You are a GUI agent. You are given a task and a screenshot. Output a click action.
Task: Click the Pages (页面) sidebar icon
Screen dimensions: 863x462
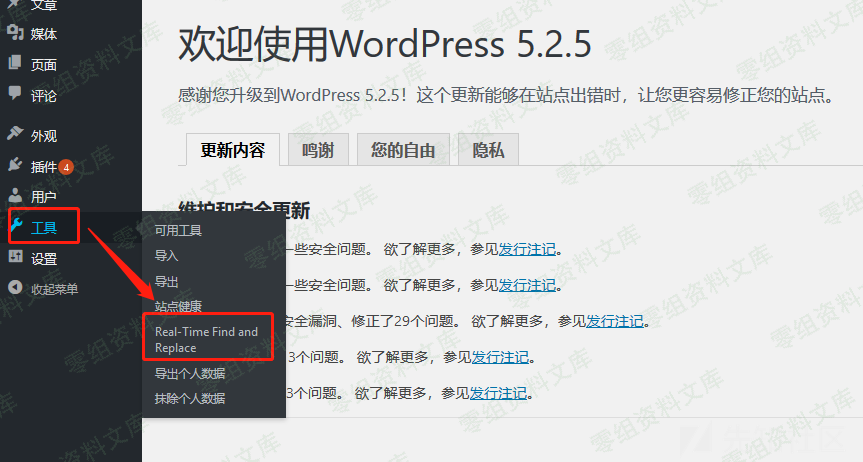click(x=15, y=64)
